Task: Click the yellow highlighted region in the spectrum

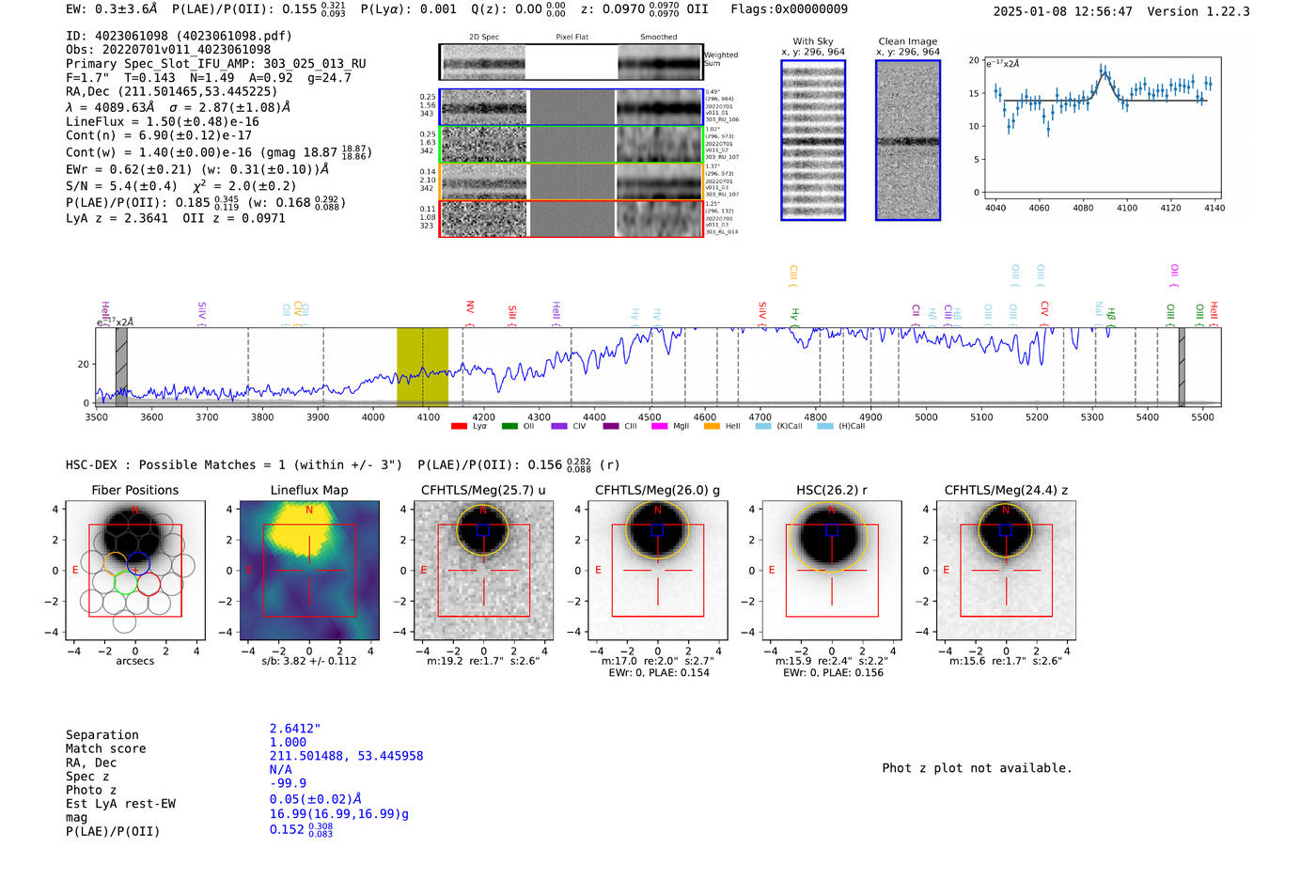Action: (422, 367)
